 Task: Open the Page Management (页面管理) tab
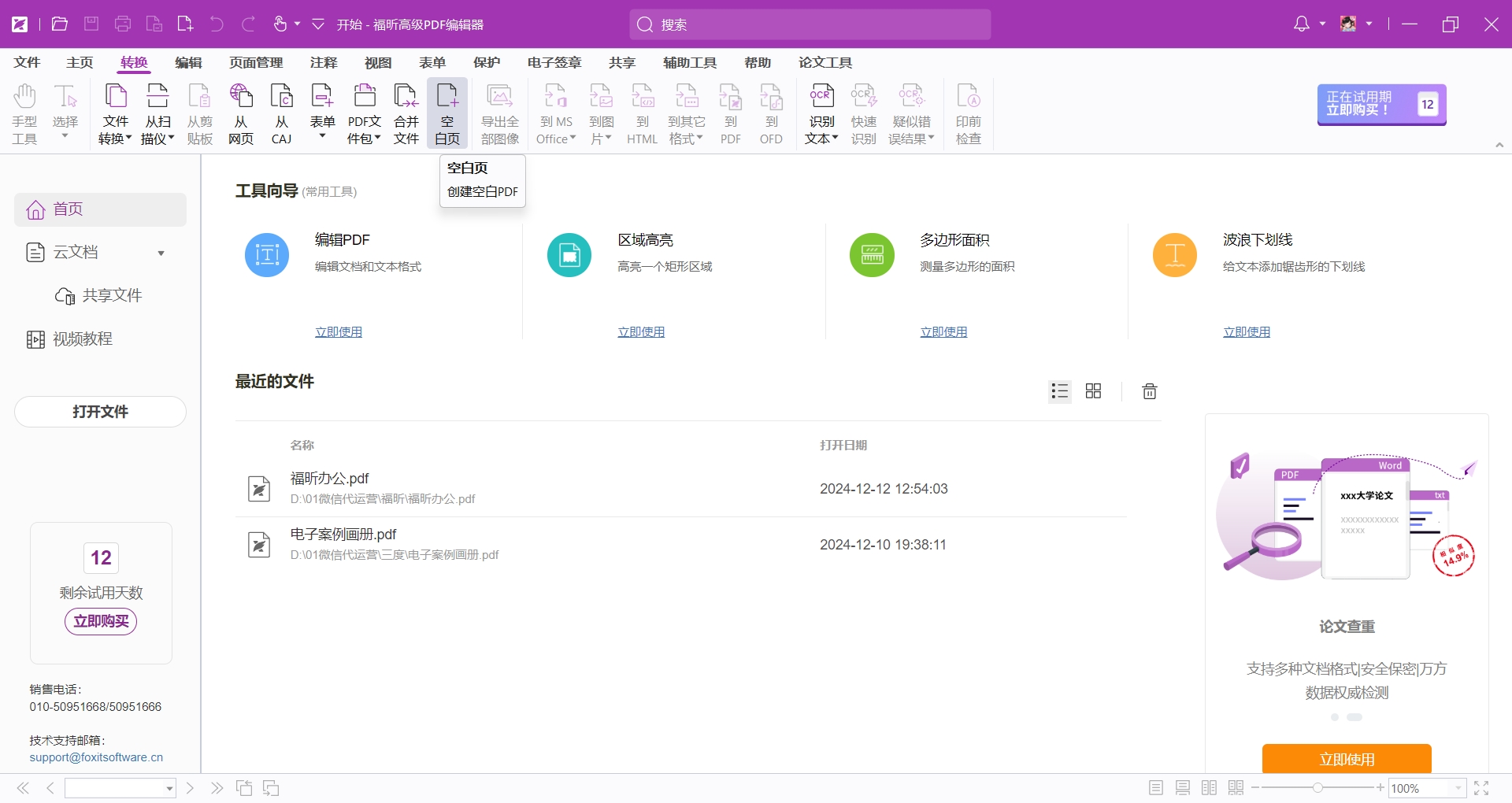tap(256, 62)
